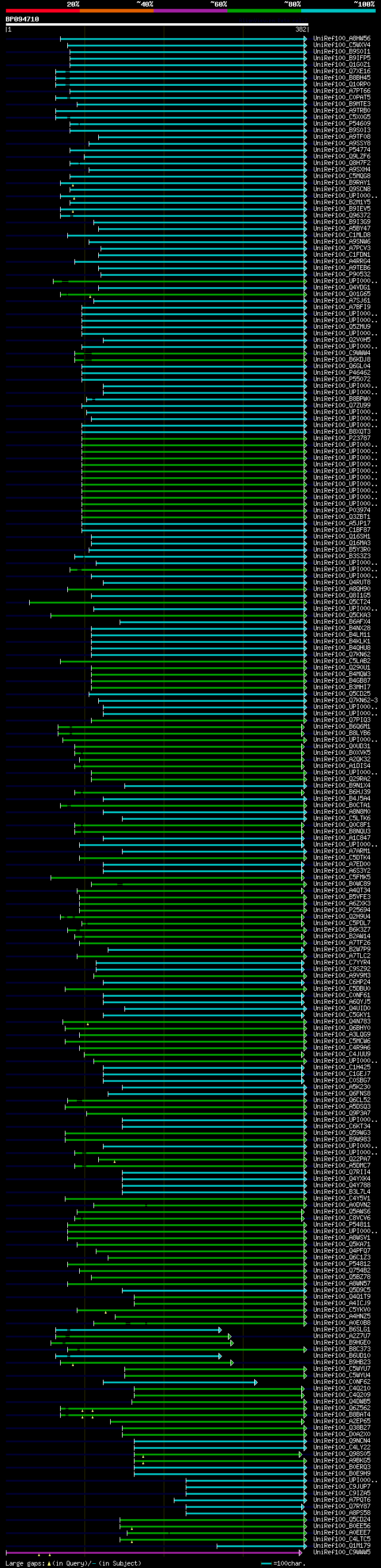Select the UniRef100_A9SSY8 label
The height and width of the screenshot is (1568, 381).
pyautogui.click(x=342, y=144)
